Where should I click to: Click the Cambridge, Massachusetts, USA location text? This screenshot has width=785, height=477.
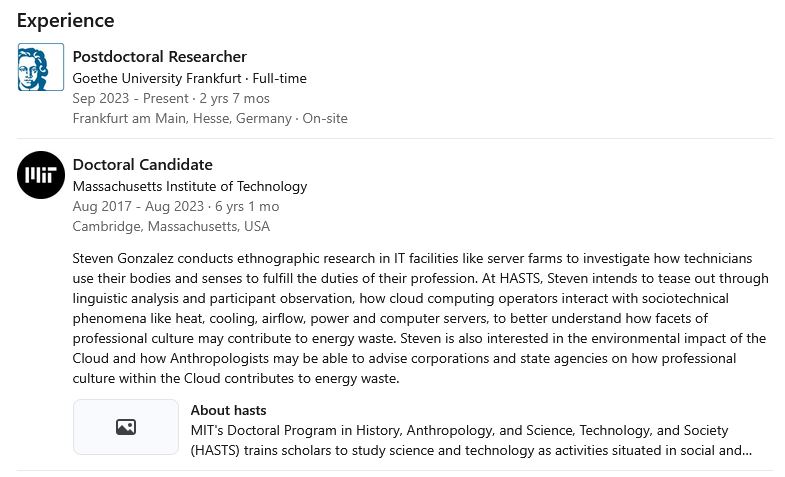(x=171, y=226)
